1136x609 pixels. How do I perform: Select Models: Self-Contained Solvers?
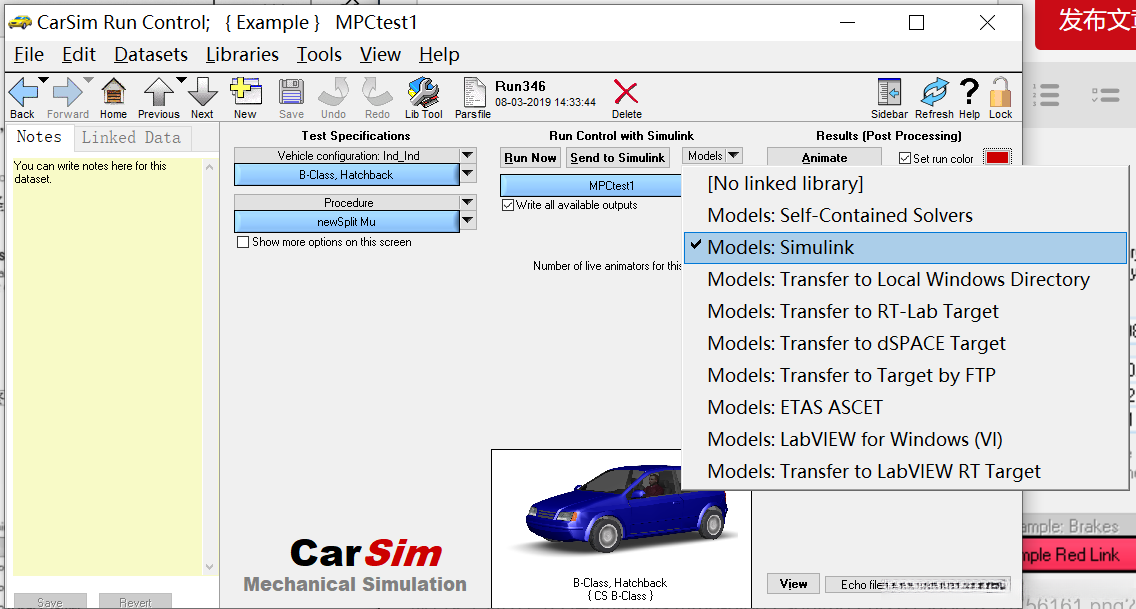pyautogui.click(x=906, y=216)
